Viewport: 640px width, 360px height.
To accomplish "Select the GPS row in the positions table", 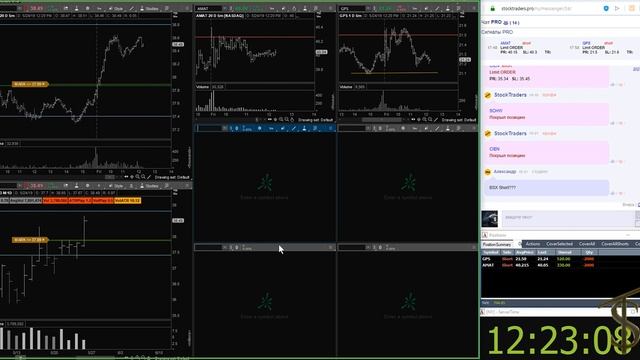I will (x=539, y=259).
